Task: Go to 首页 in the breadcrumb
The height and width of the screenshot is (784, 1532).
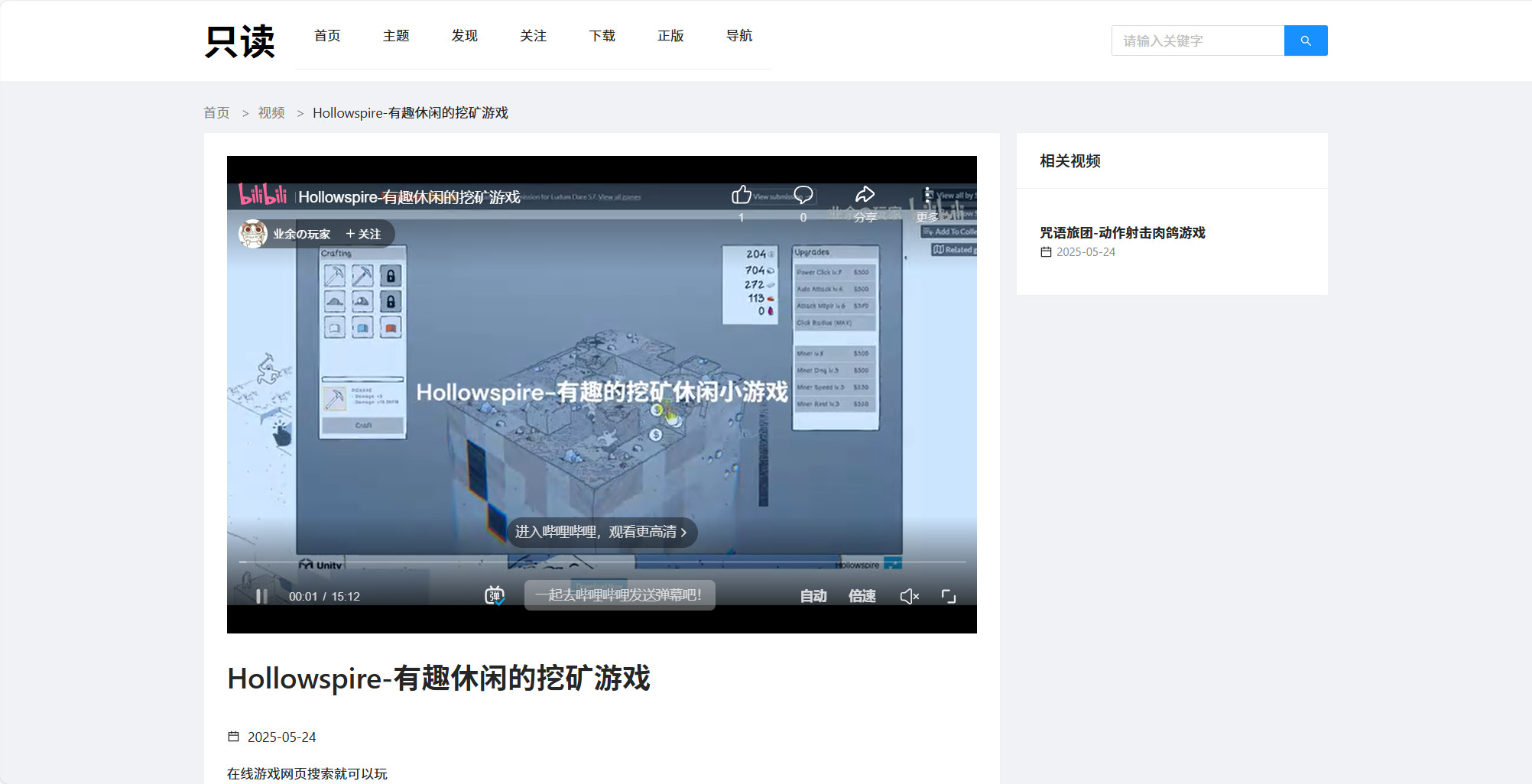Action: coord(216,113)
